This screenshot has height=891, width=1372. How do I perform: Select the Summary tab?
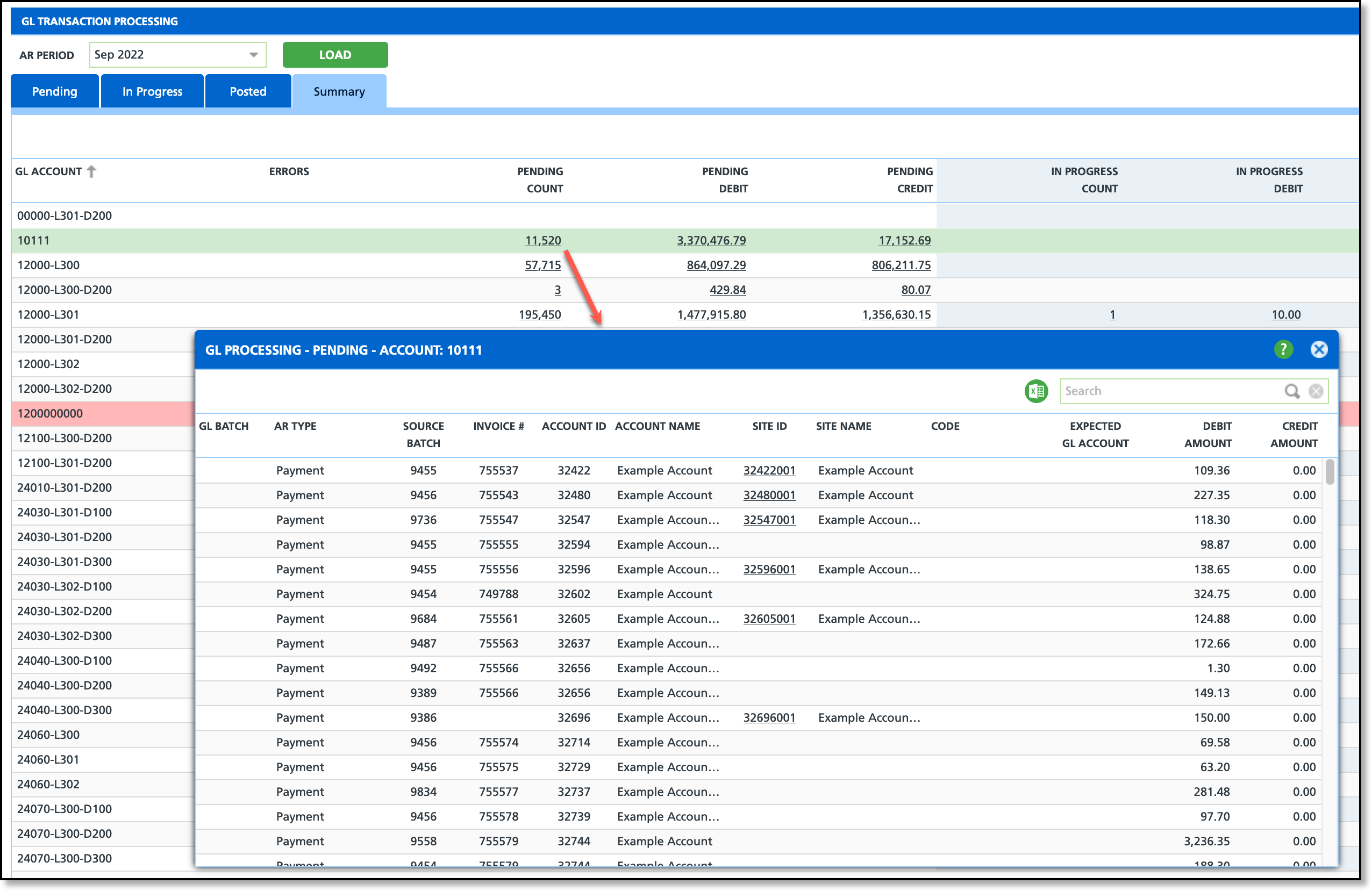(x=339, y=91)
